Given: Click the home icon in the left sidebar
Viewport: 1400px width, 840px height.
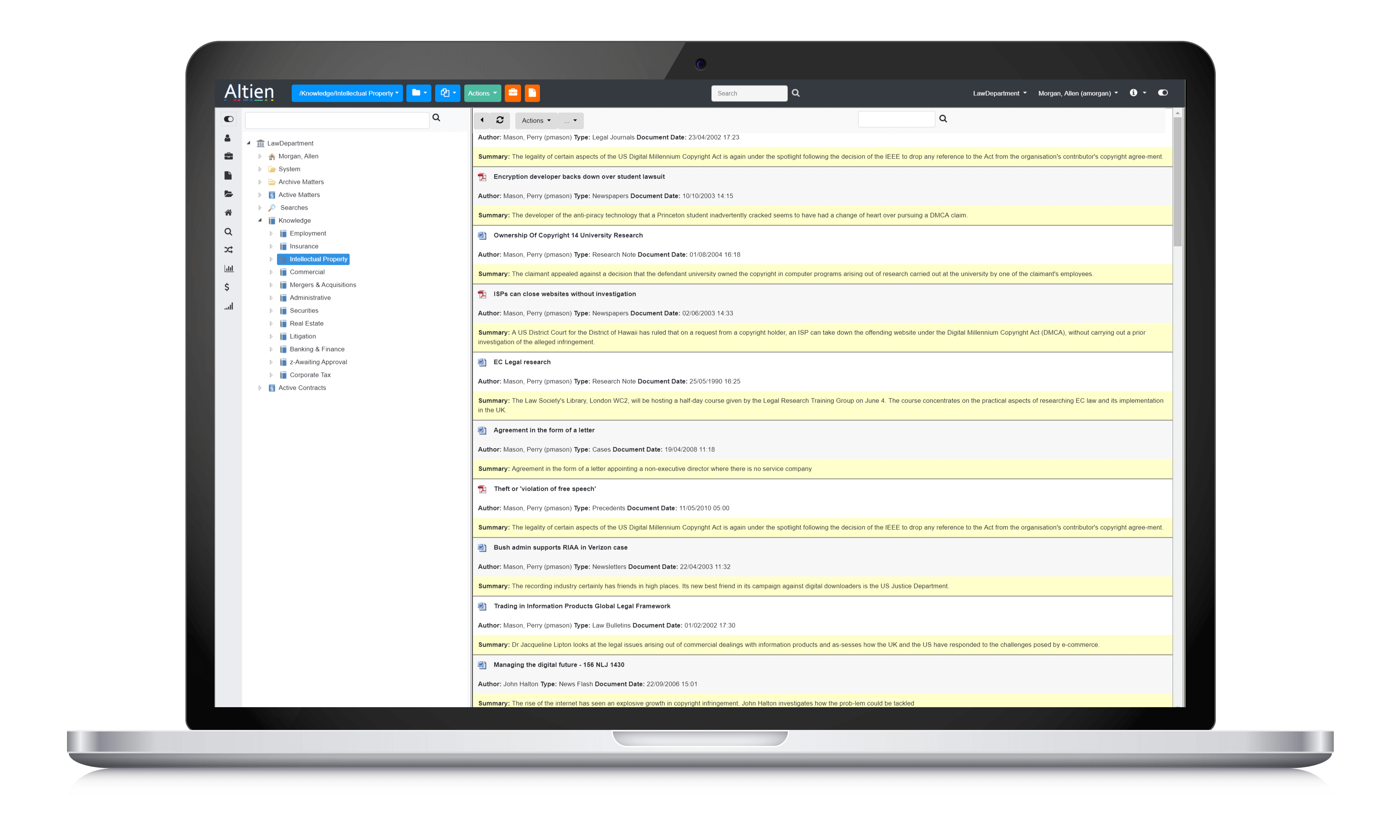Looking at the screenshot, I should pyautogui.click(x=228, y=213).
